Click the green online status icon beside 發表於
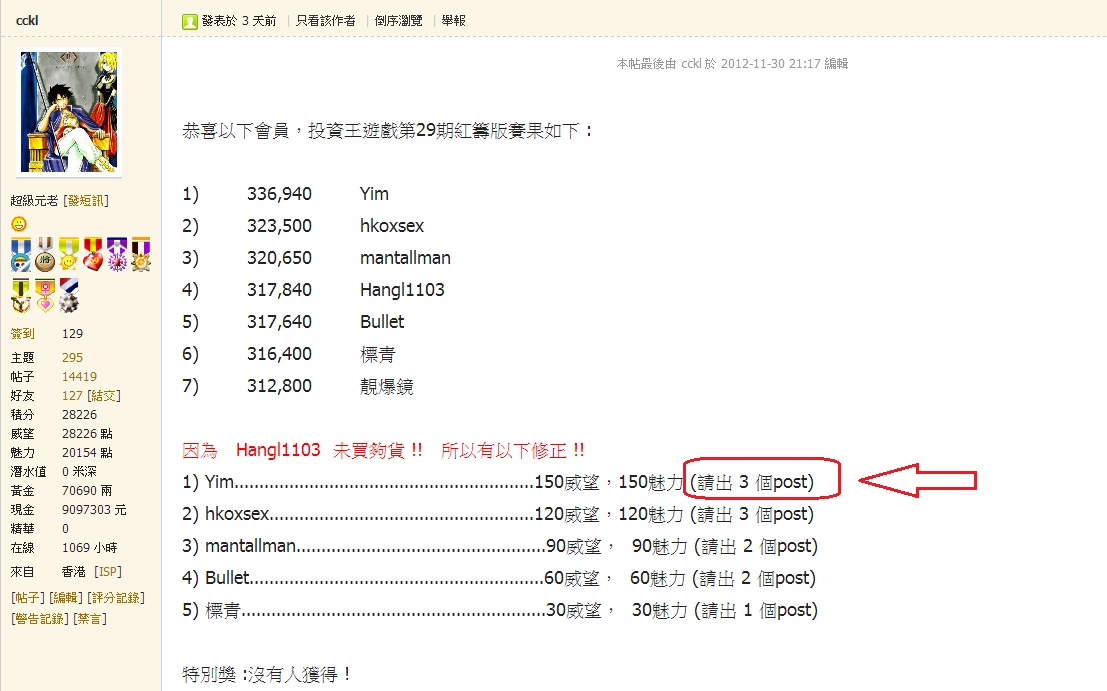This screenshot has height=691, width=1107. pos(190,20)
